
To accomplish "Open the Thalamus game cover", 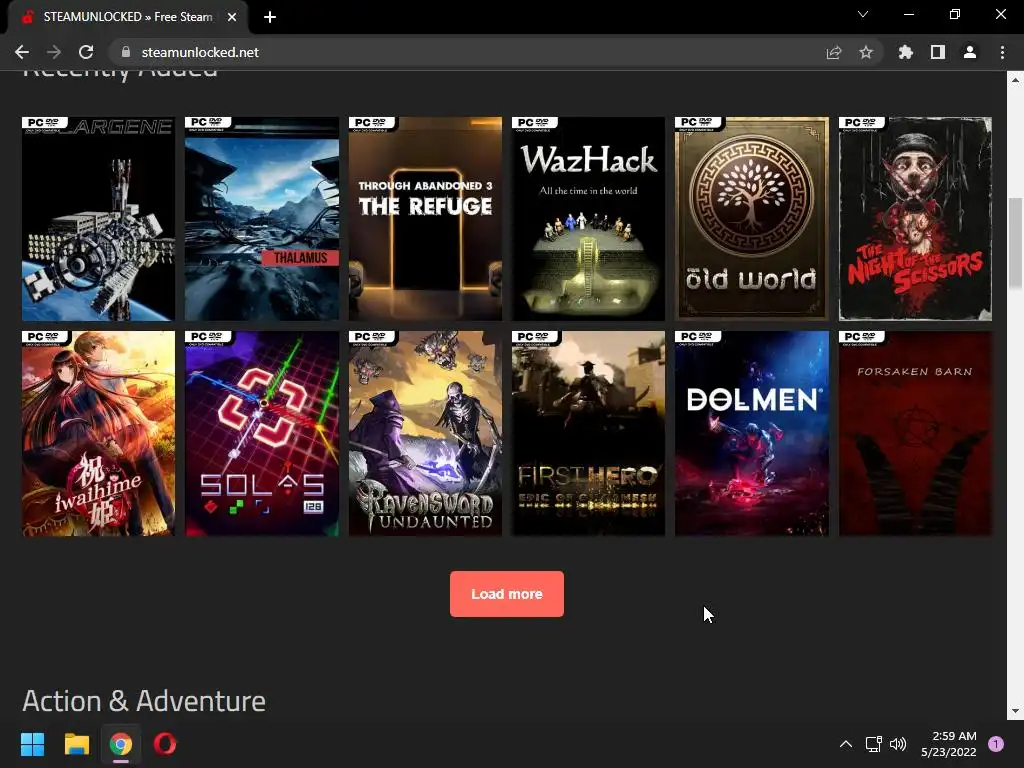I will click(x=262, y=219).
